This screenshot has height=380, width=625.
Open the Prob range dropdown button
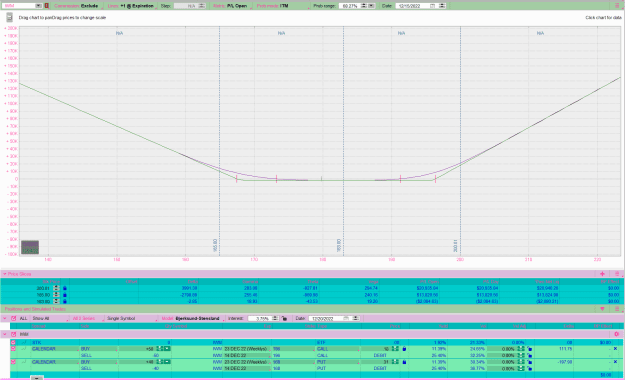tap(371, 6)
